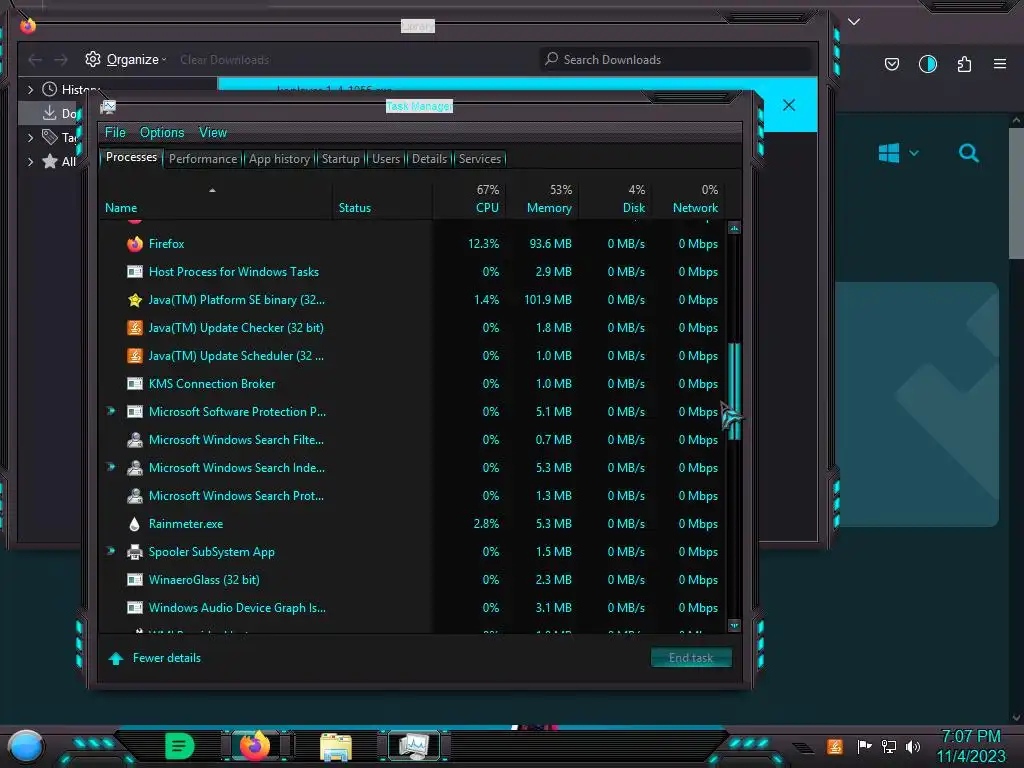Open the Extensions puzzle icon in Firefox
Viewport: 1024px width, 768px height.
964,64
